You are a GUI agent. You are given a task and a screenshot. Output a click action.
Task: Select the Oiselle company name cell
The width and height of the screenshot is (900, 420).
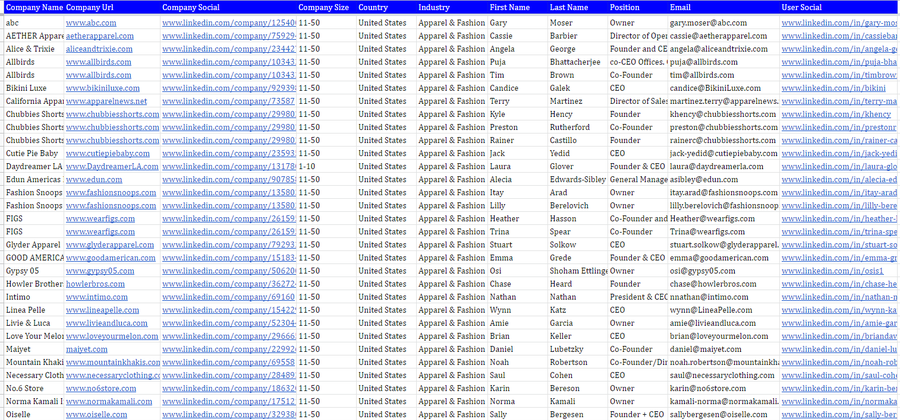coord(34,415)
